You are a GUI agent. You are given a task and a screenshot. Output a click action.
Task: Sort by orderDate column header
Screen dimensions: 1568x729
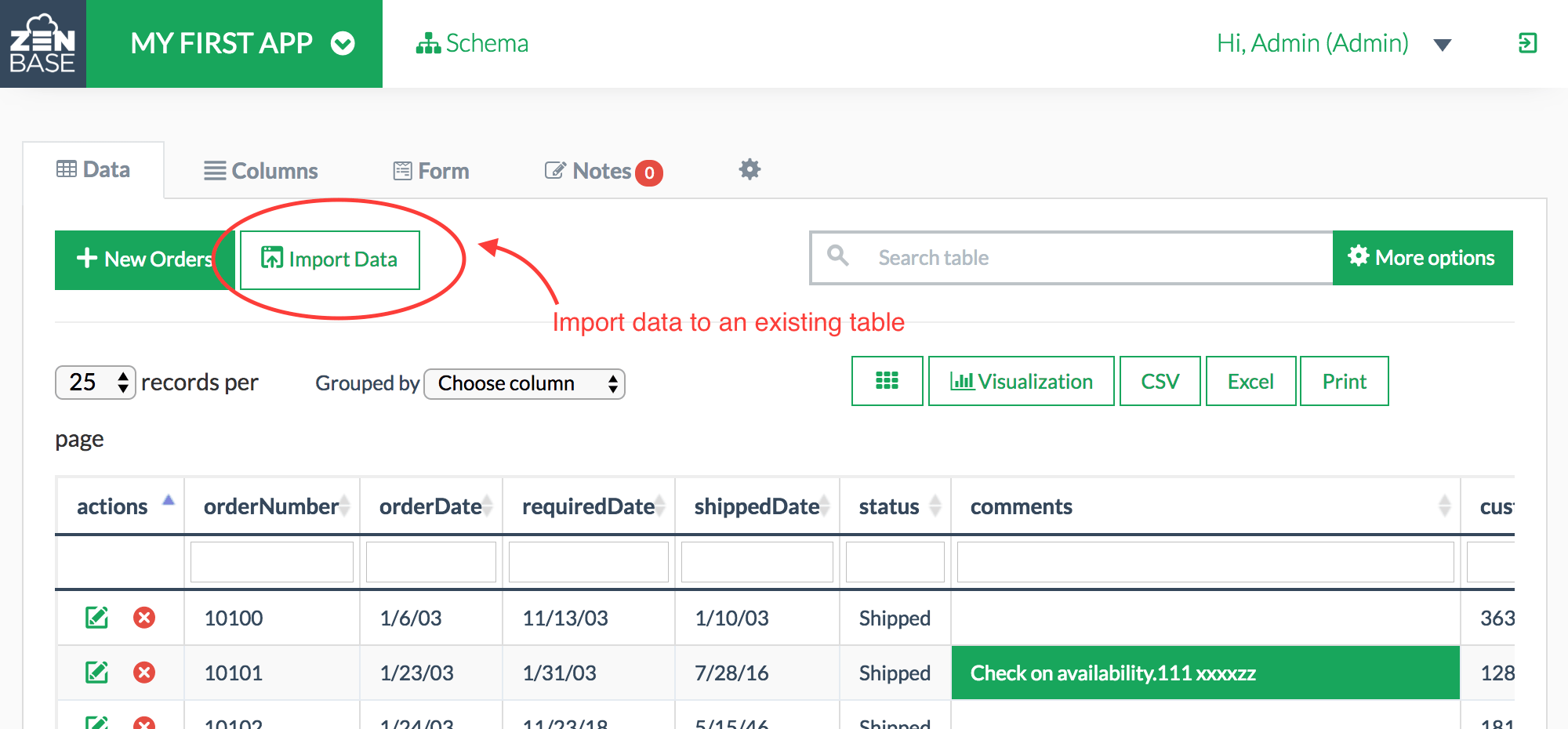pos(431,506)
